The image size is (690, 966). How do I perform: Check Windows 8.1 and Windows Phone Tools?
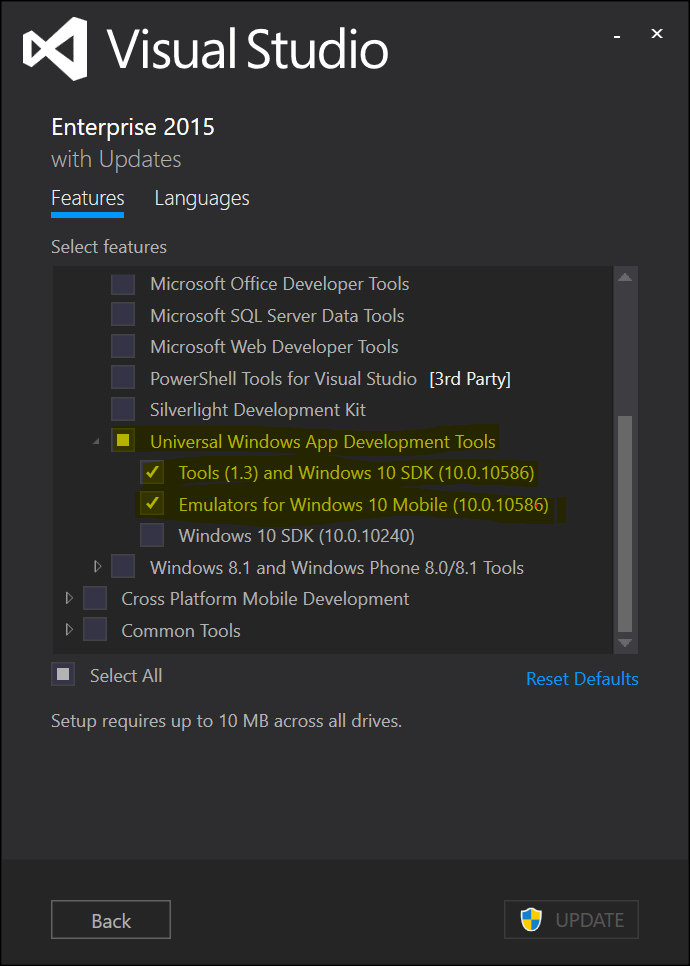123,567
